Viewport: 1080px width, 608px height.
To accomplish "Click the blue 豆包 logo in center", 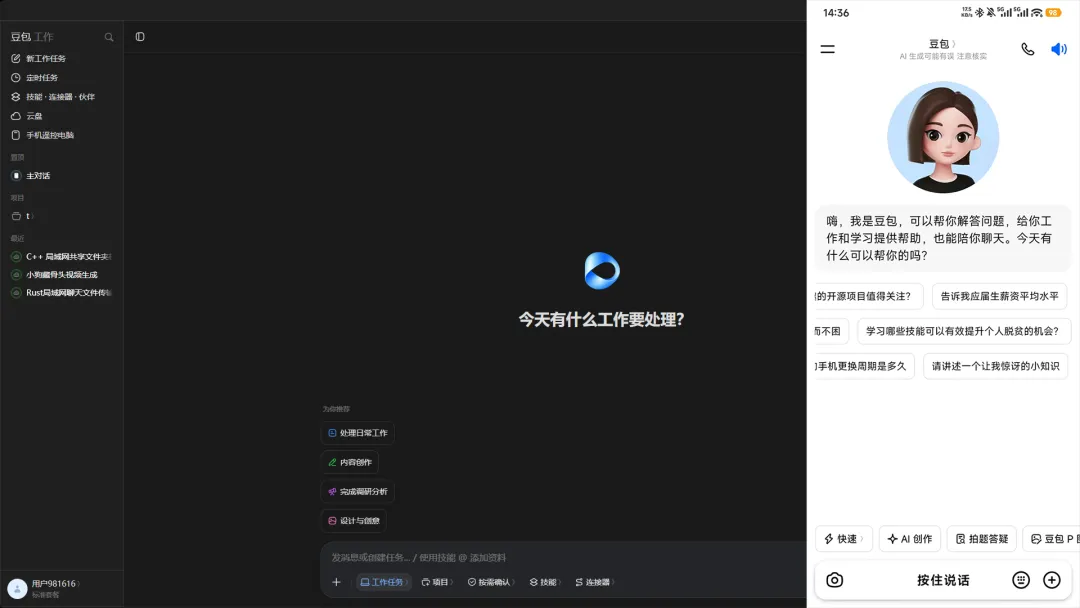I will coord(601,271).
